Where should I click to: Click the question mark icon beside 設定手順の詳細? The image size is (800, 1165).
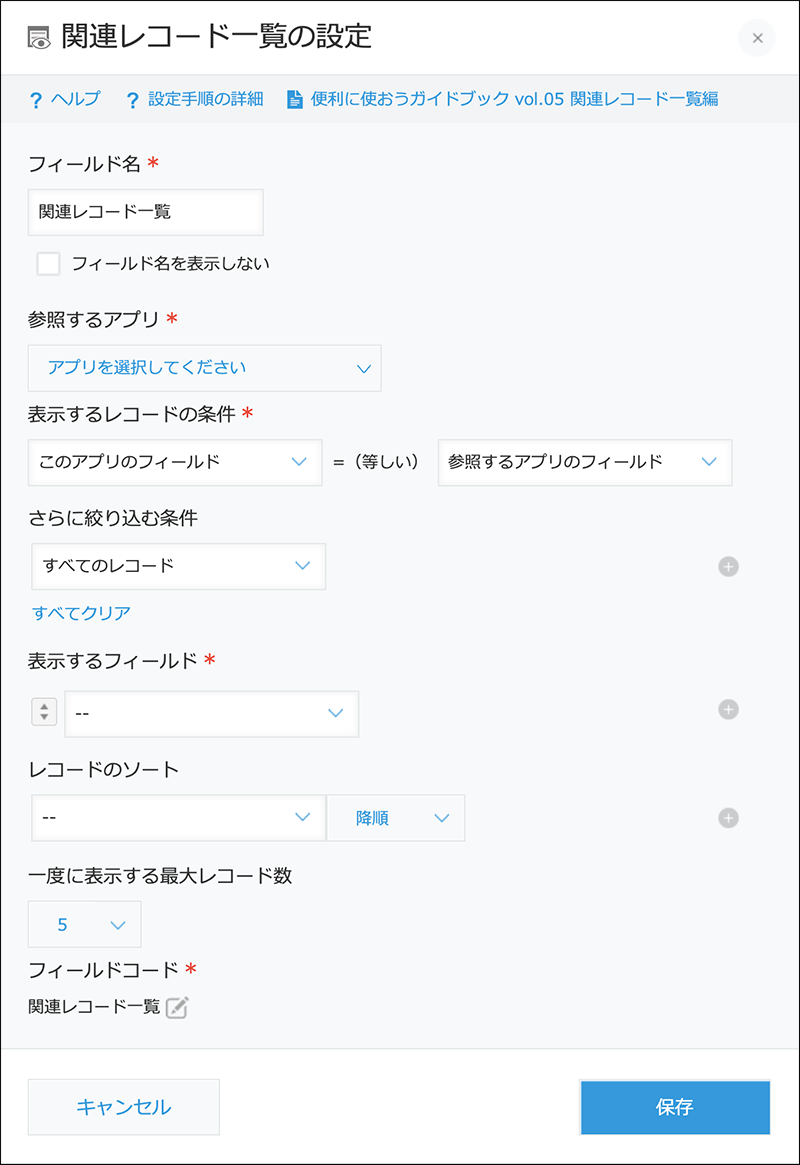point(131,99)
